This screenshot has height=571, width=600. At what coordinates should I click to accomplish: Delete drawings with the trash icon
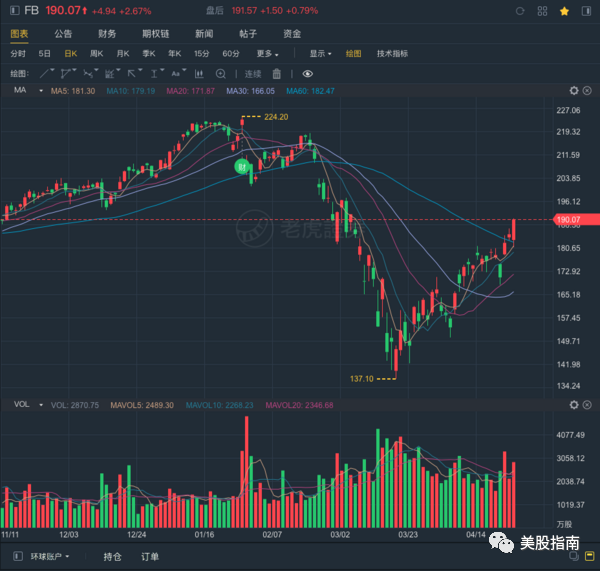coord(277,74)
